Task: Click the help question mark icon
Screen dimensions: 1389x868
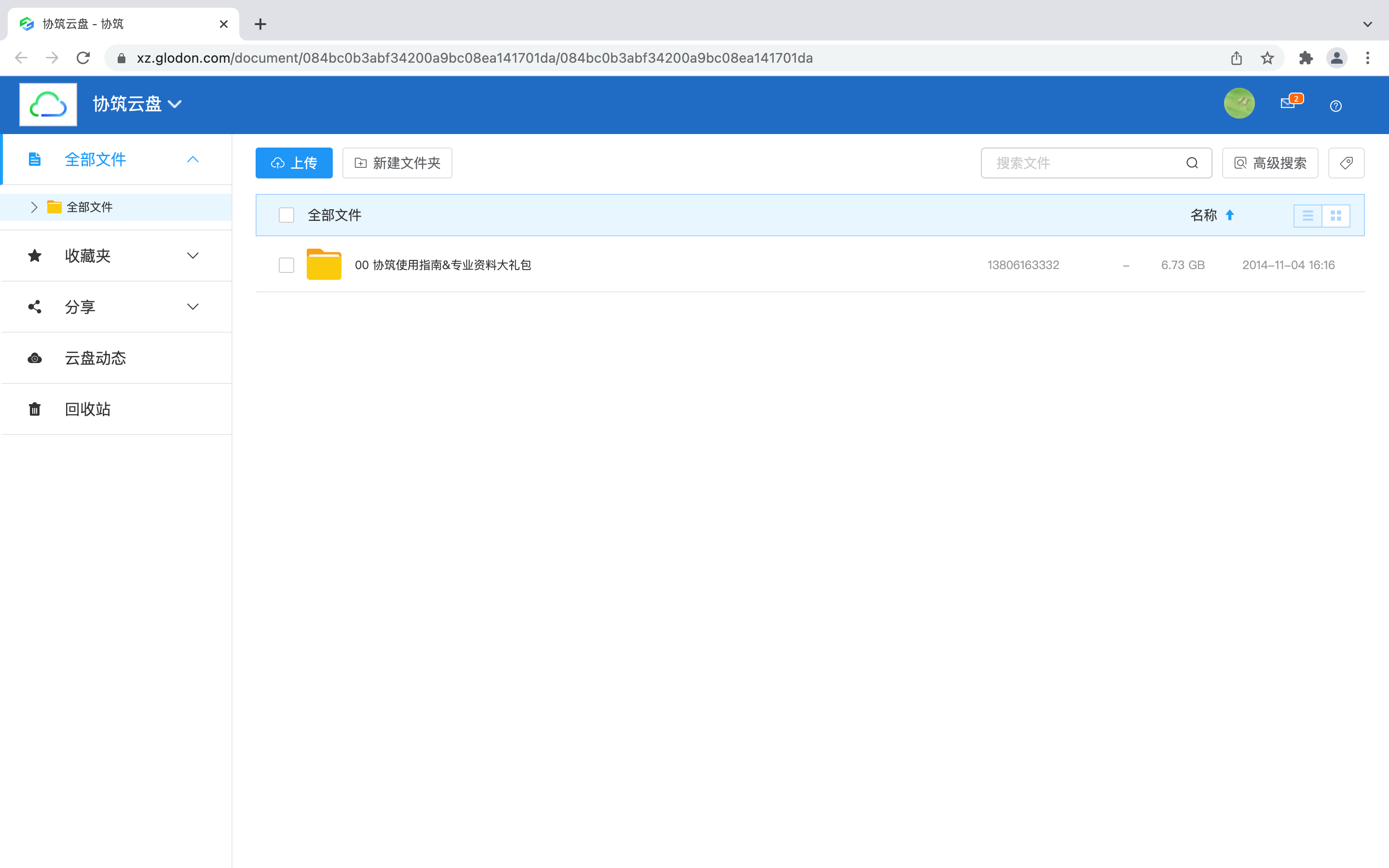Action: [1335, 106]
